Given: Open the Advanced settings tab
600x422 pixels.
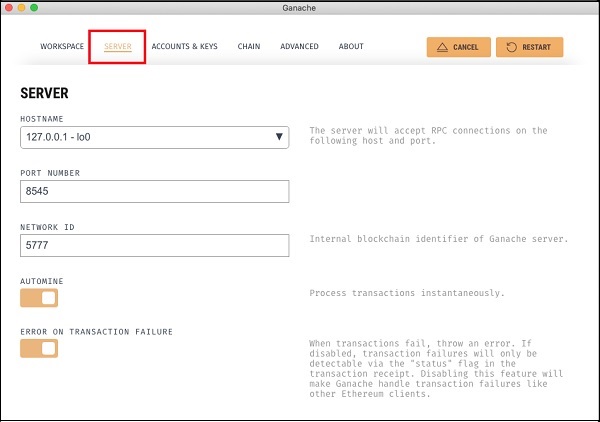Looking at the screenshot, I should click(299, 46).
